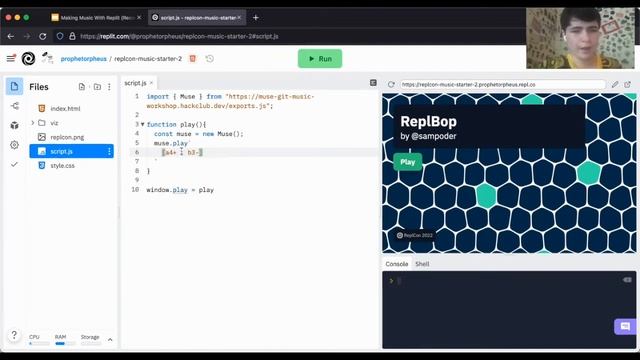
Task: Collapse the play function fold arrow
Action: click(x=142, y=124)
